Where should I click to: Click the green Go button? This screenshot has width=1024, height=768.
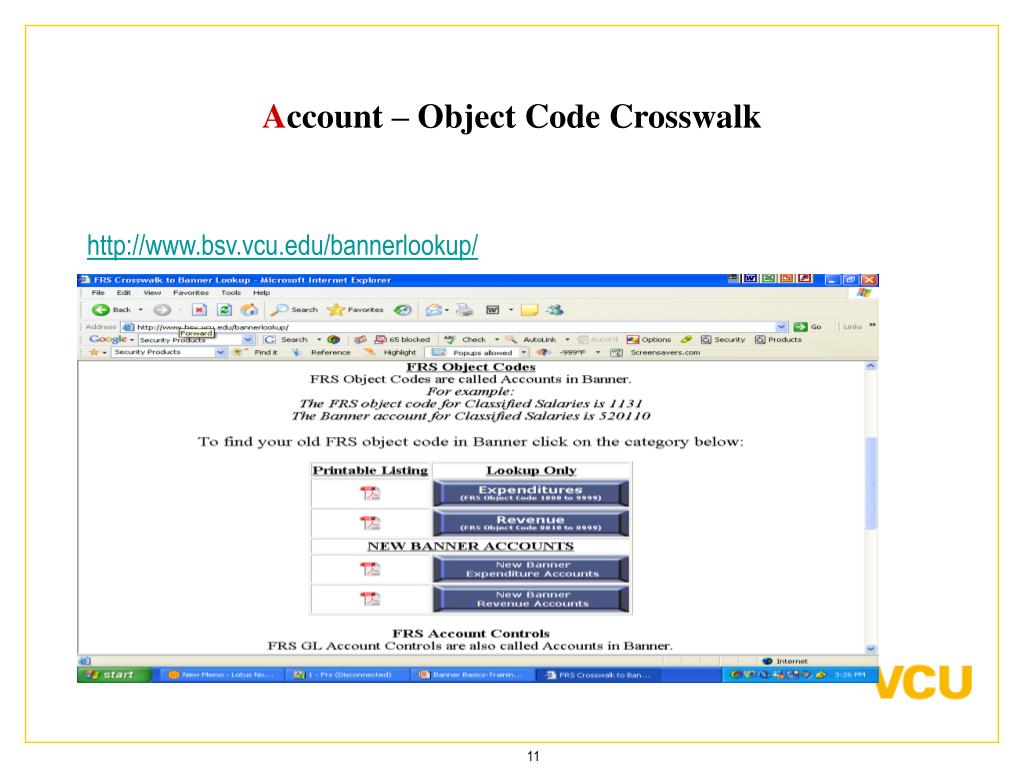pyautogui.click(x=807, y=327)
